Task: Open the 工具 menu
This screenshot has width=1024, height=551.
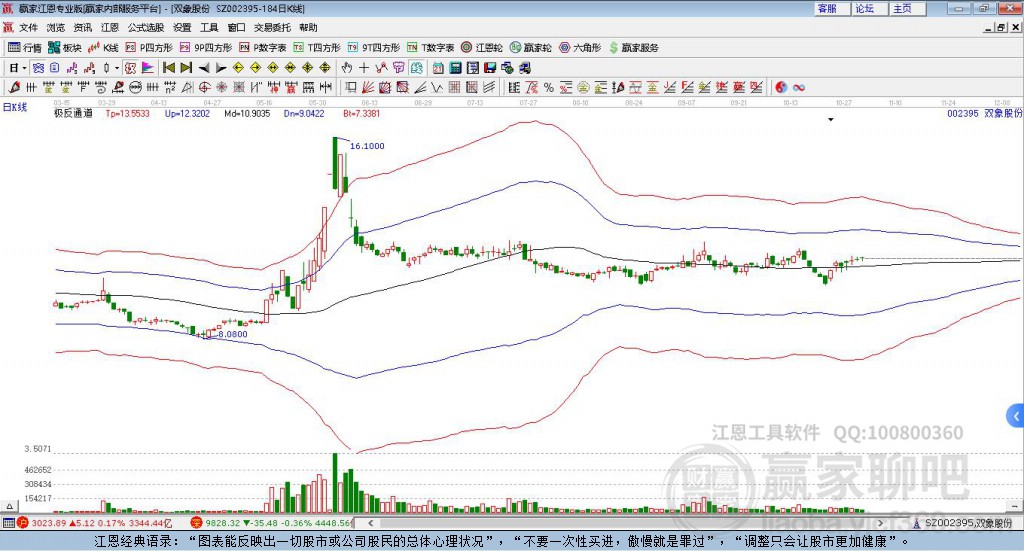Action: tap(209, 27)
